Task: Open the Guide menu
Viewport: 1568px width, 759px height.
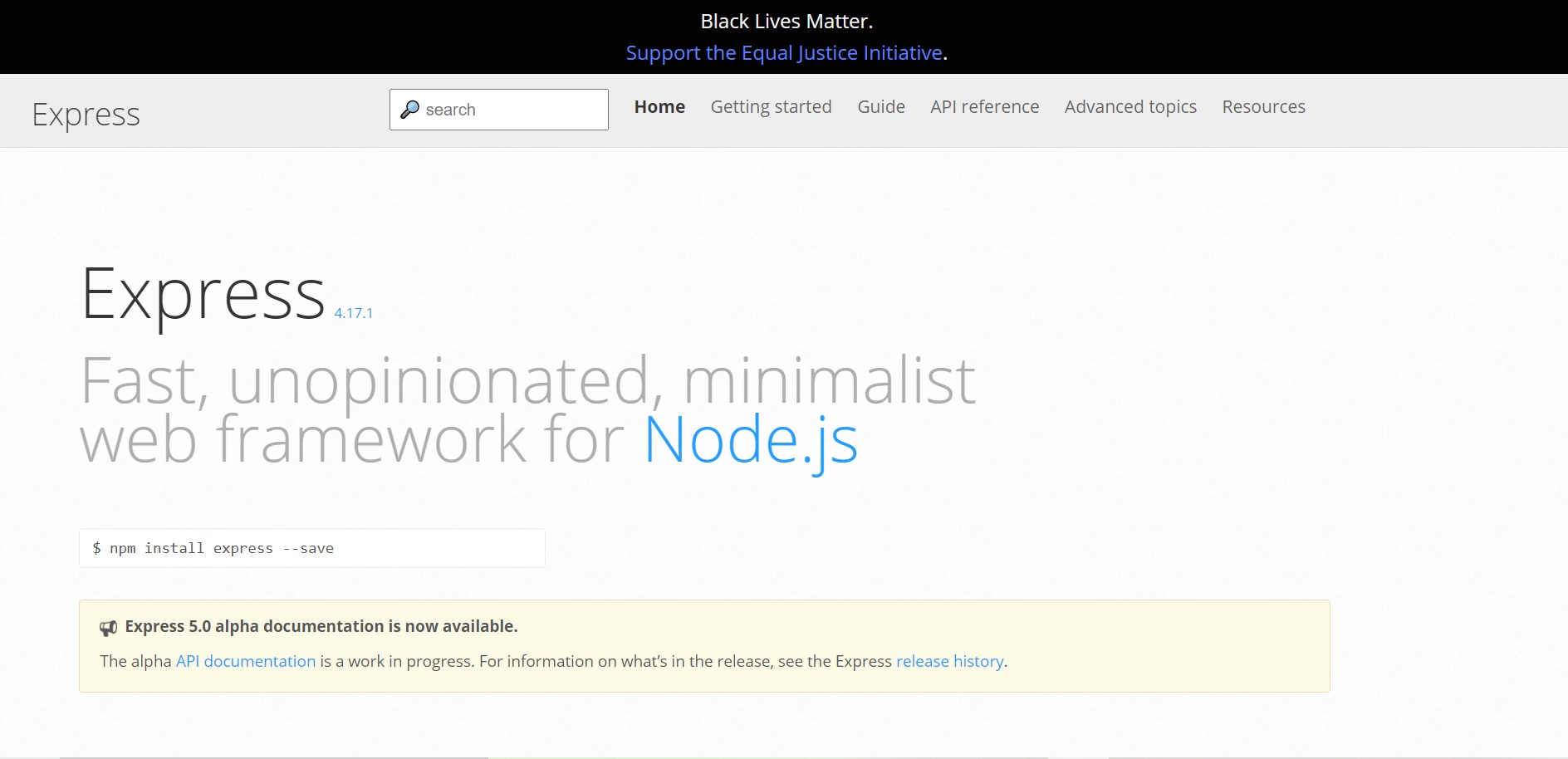Action: tap(881, 107)
